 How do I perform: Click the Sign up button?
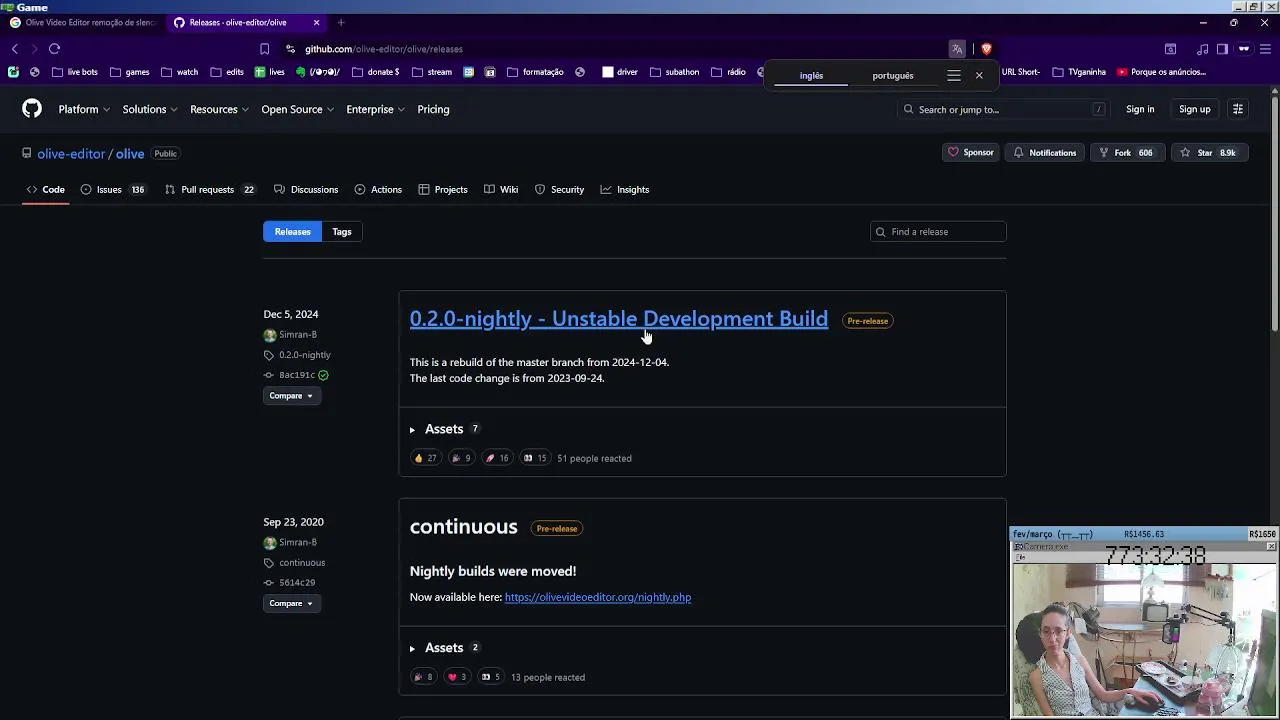point(1194,109)
